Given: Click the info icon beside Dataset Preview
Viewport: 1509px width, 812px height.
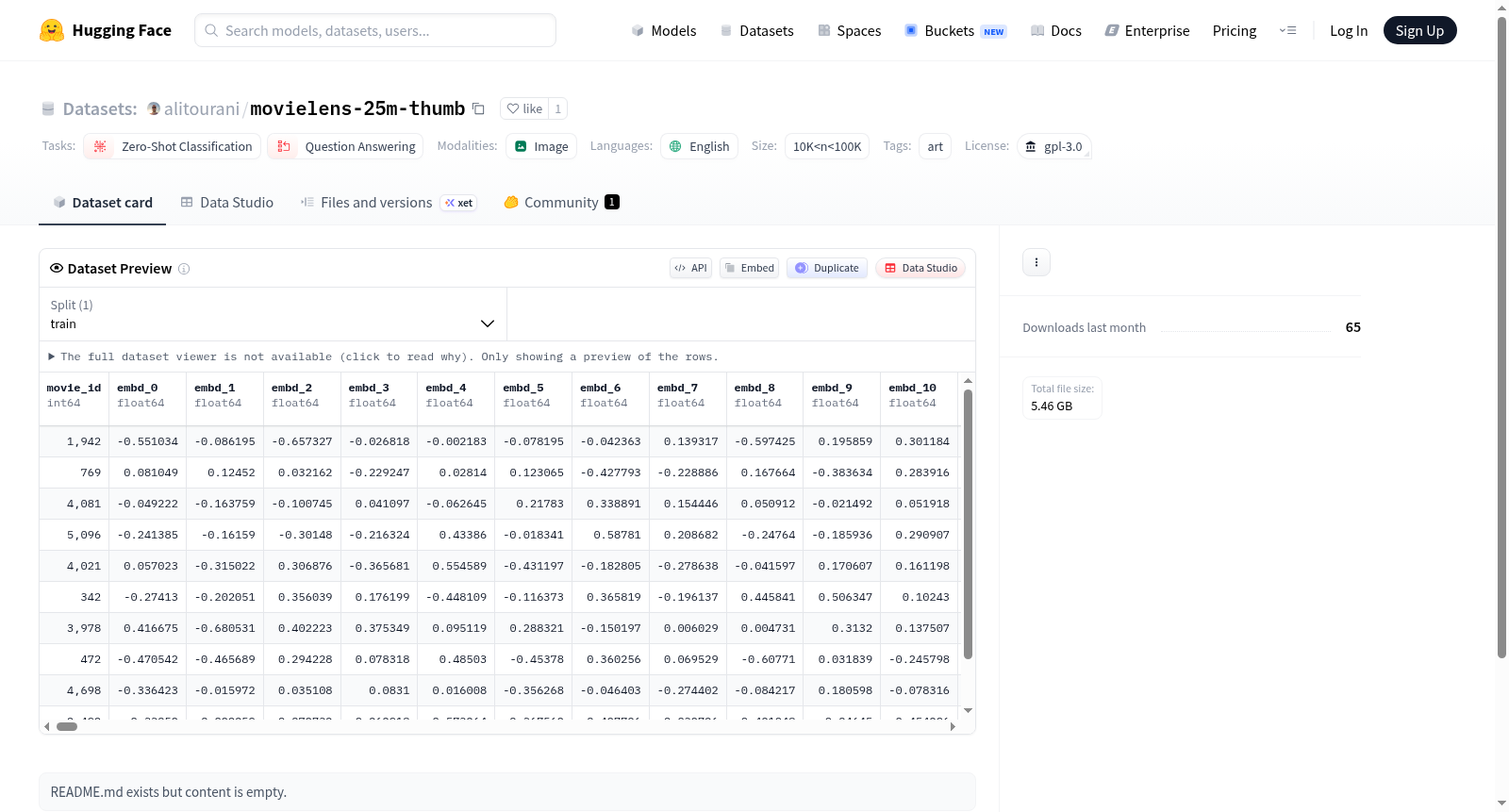Looking at the screenshot, I should [x=184, y=269].
